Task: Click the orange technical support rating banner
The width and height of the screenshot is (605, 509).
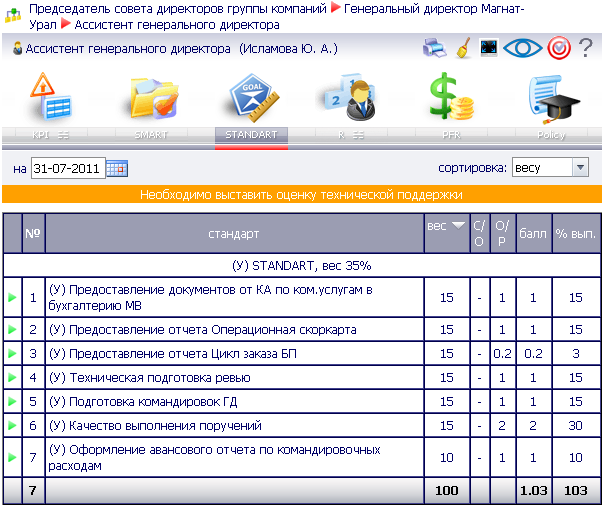Action: click(x=302, y=194)
